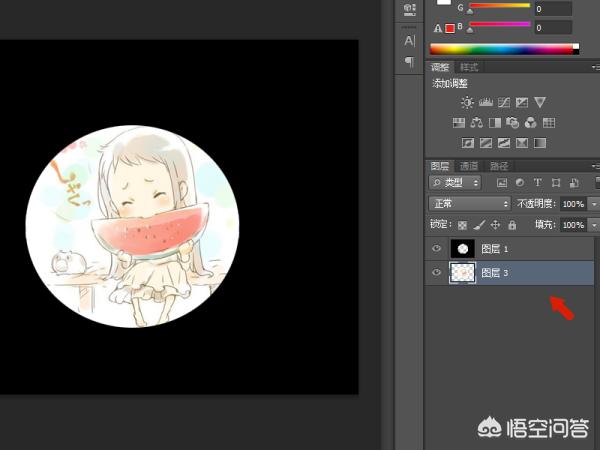The image size is (600, 450).
Task: Open the 正常 blend mode dropdown
Action: [469, 204]
